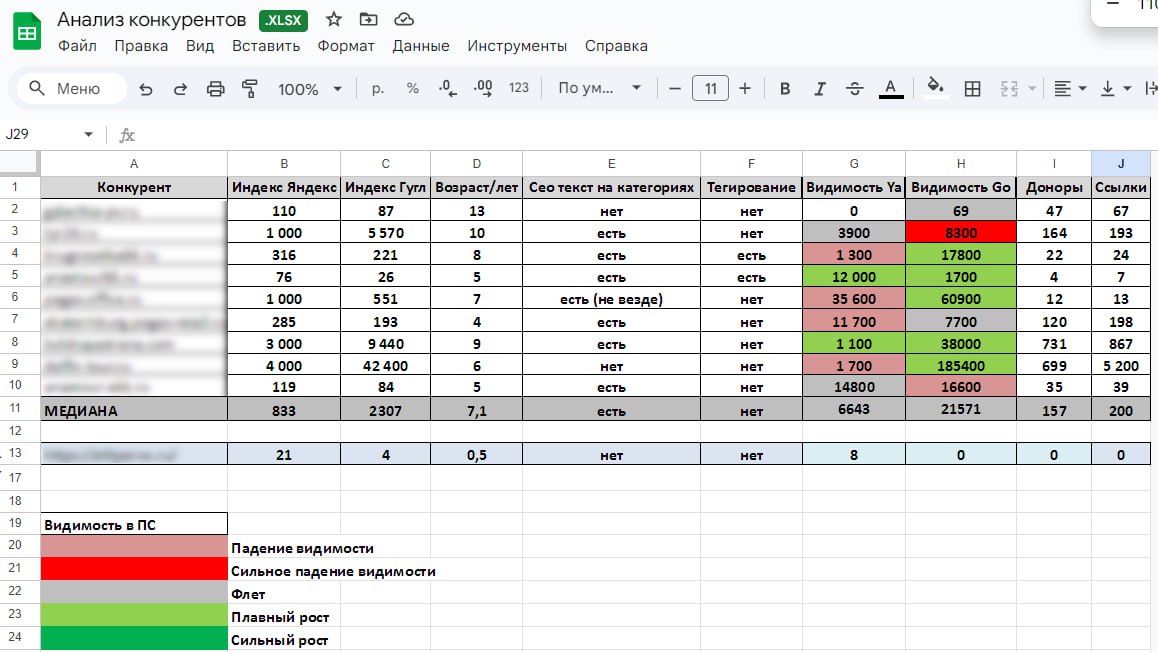Toggle bold formatting
The width and height of the screenshot is (1158, 652).
pos(785,89)
